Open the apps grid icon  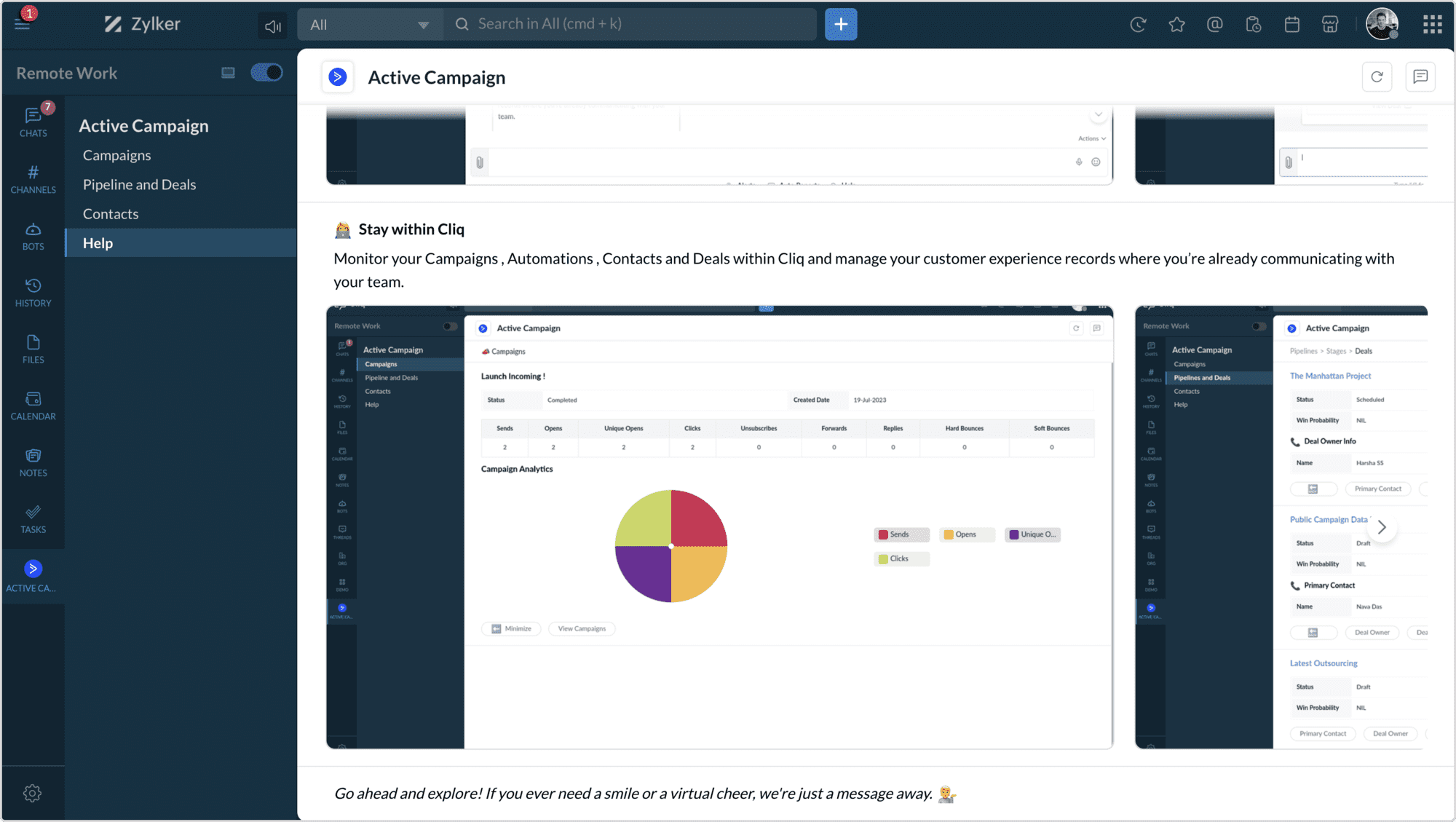1432,25
